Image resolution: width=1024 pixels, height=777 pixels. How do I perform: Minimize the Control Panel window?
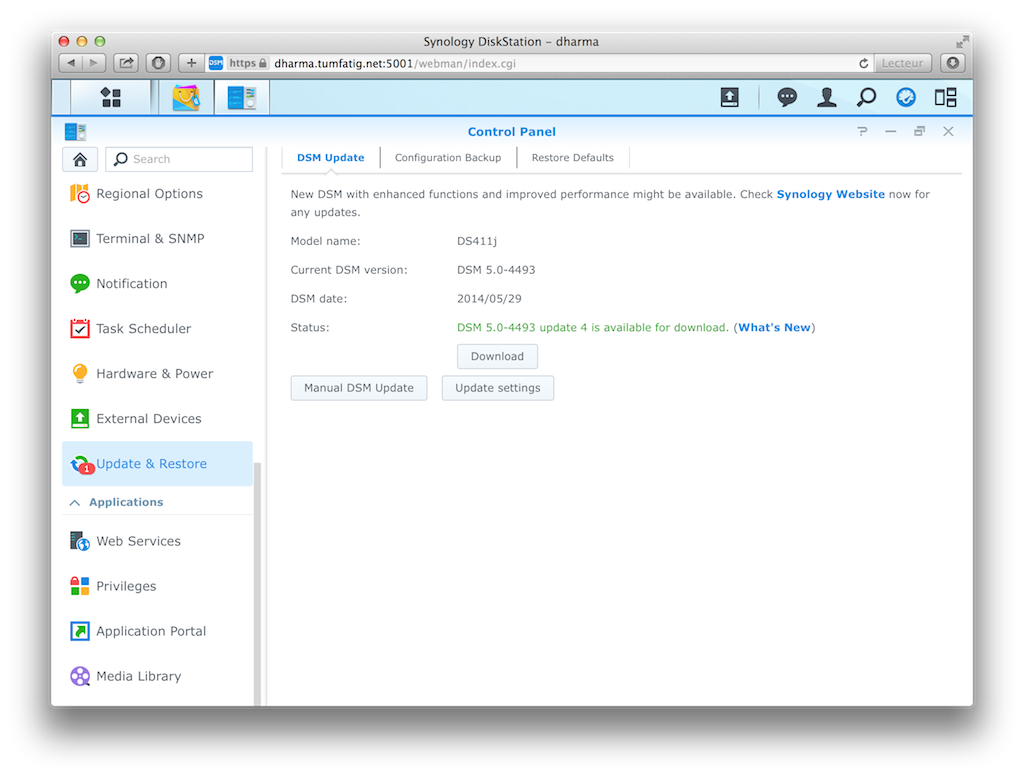(x=891, y=132)
